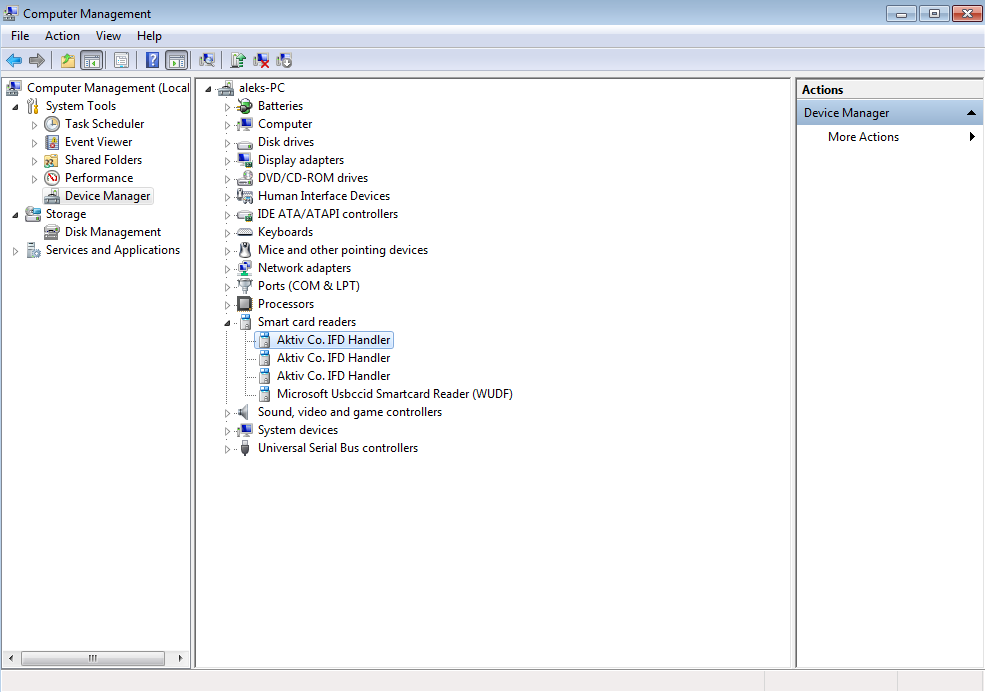Click the blue Help question mark icon
Image resolution: width=985 pixels, height=692 pixels.
click(152, 60)
